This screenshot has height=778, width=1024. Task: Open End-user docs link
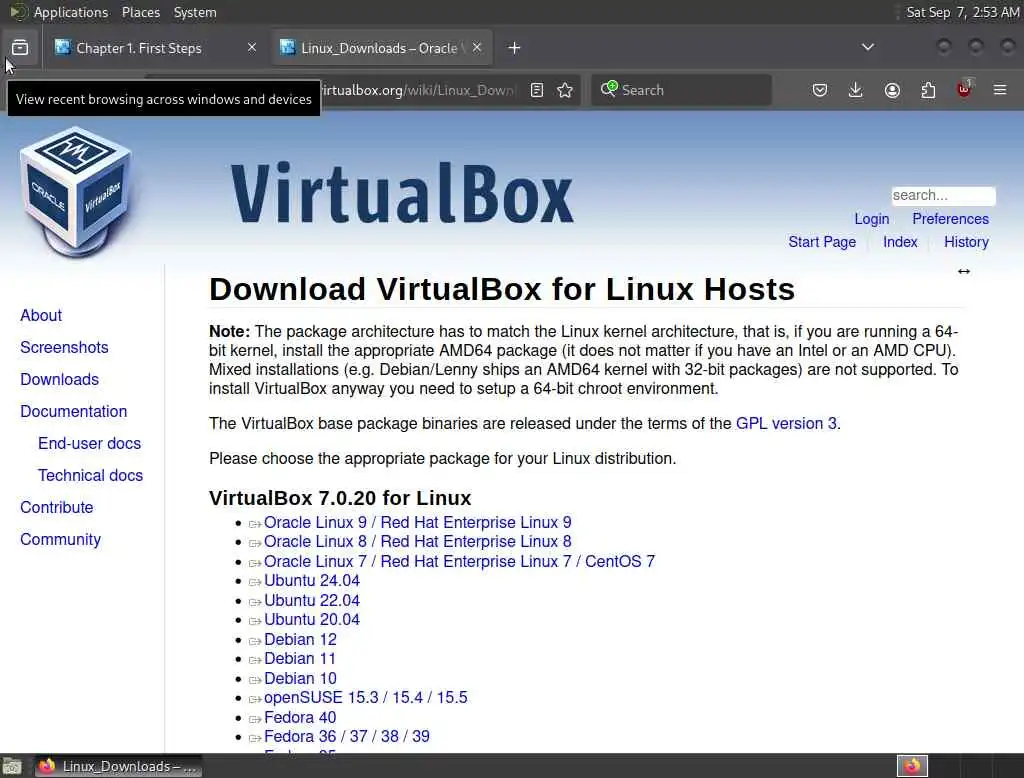89,443
